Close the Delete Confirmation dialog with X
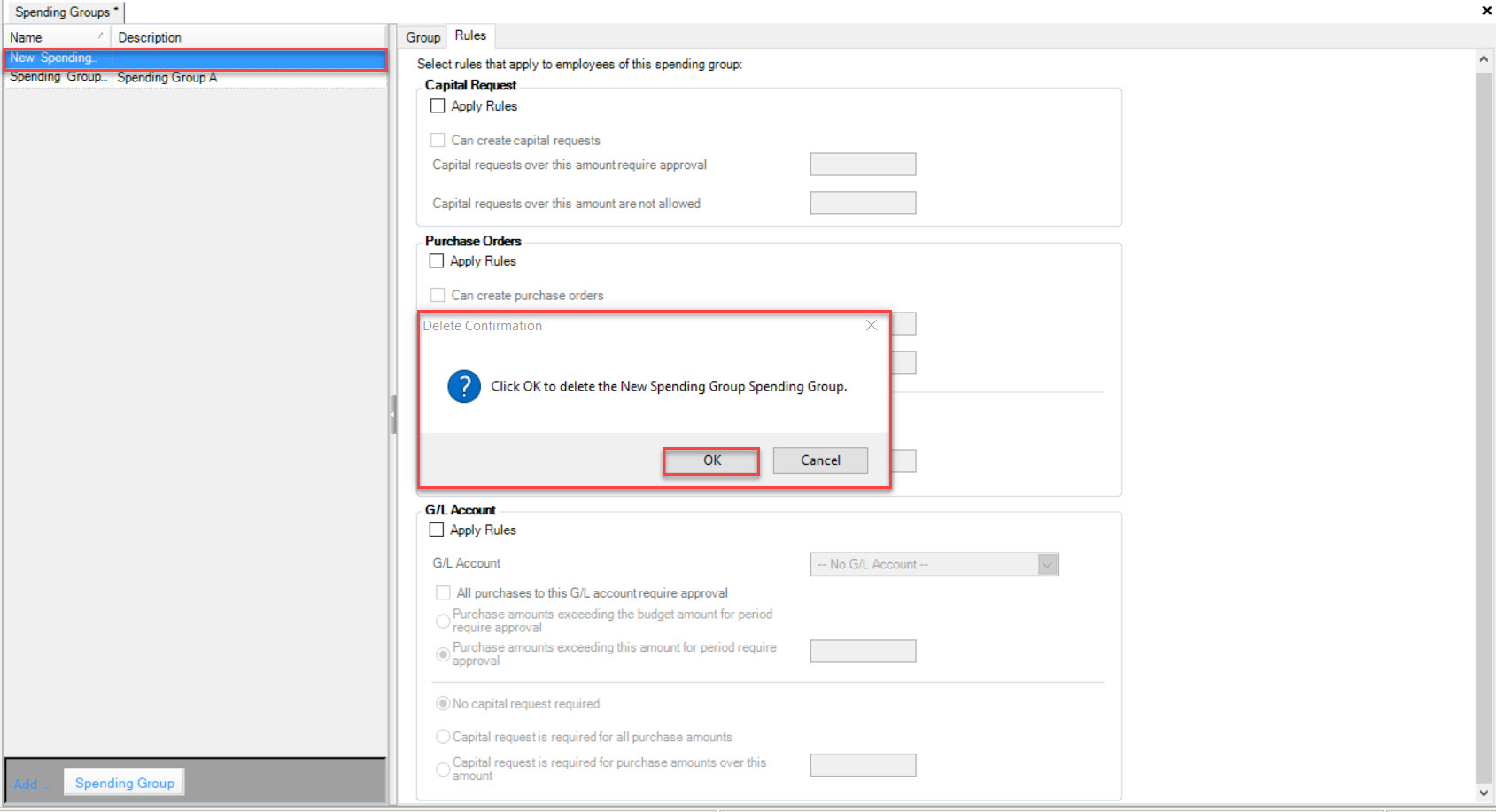Viewport: 1496px width, 812px height. tap(872, 325)
